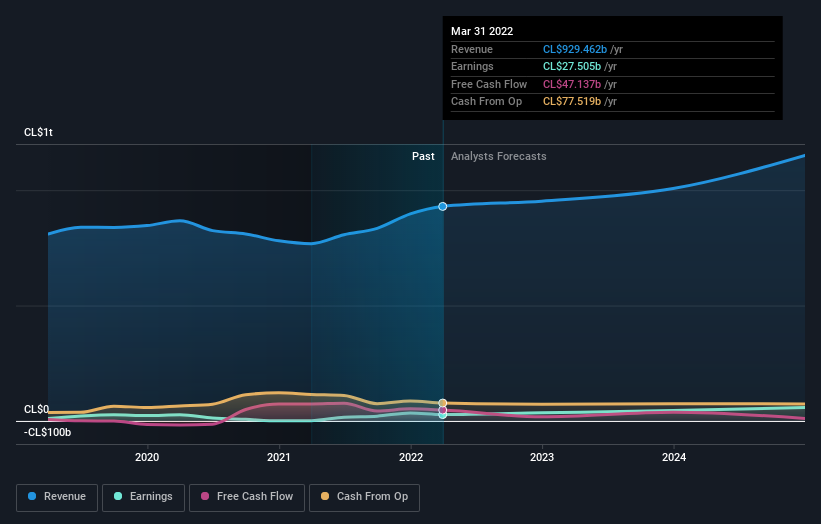Select the 2024 axis label
Viewport: 821px width, 524px height.
[674, 457]
